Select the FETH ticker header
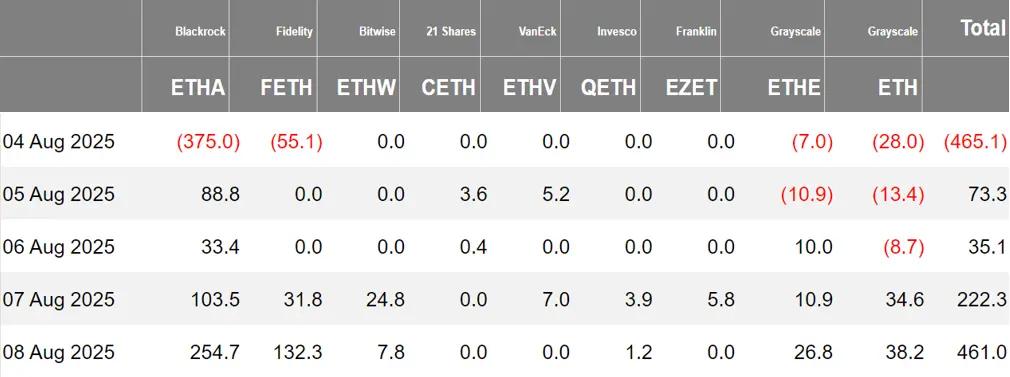 tap(287, 87)
